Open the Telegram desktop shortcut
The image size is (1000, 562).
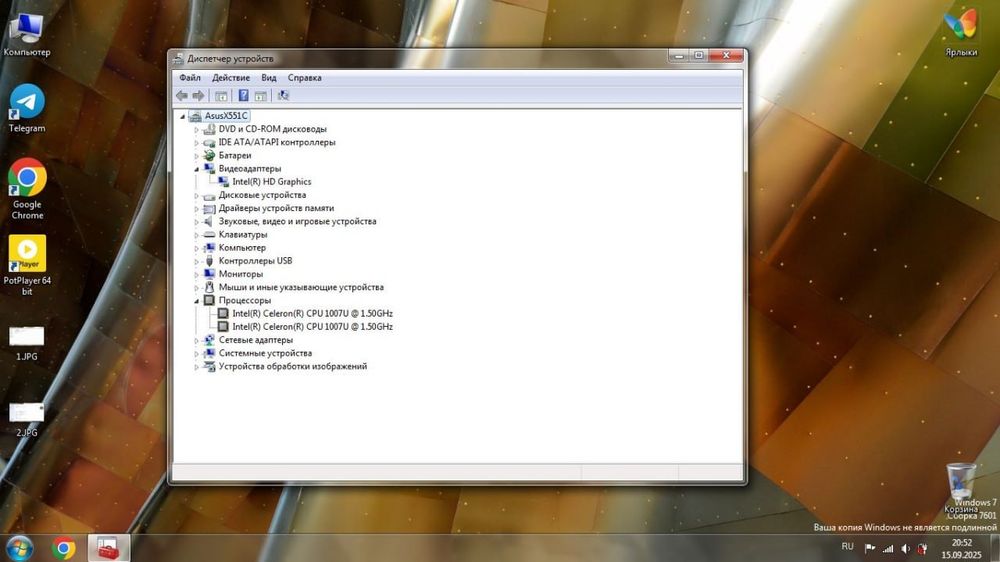(x=27, y=108)
